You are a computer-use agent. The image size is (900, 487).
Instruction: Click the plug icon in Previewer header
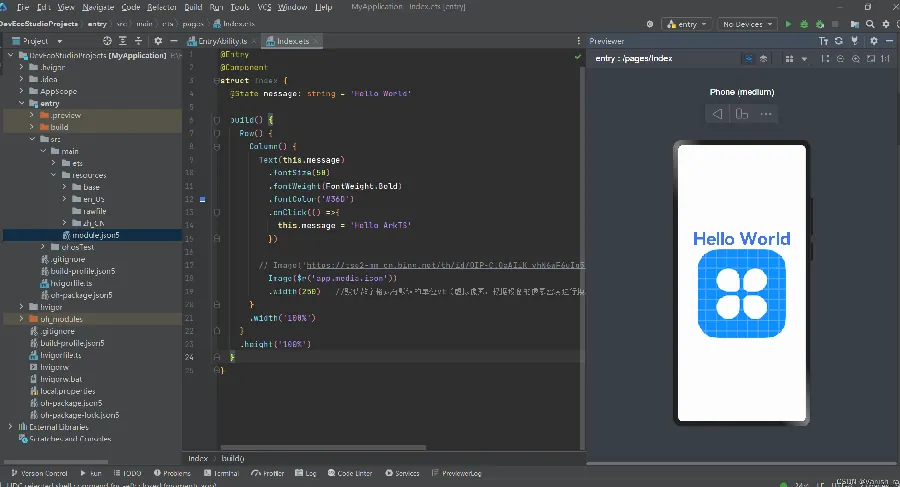click(x=855, y=41)
